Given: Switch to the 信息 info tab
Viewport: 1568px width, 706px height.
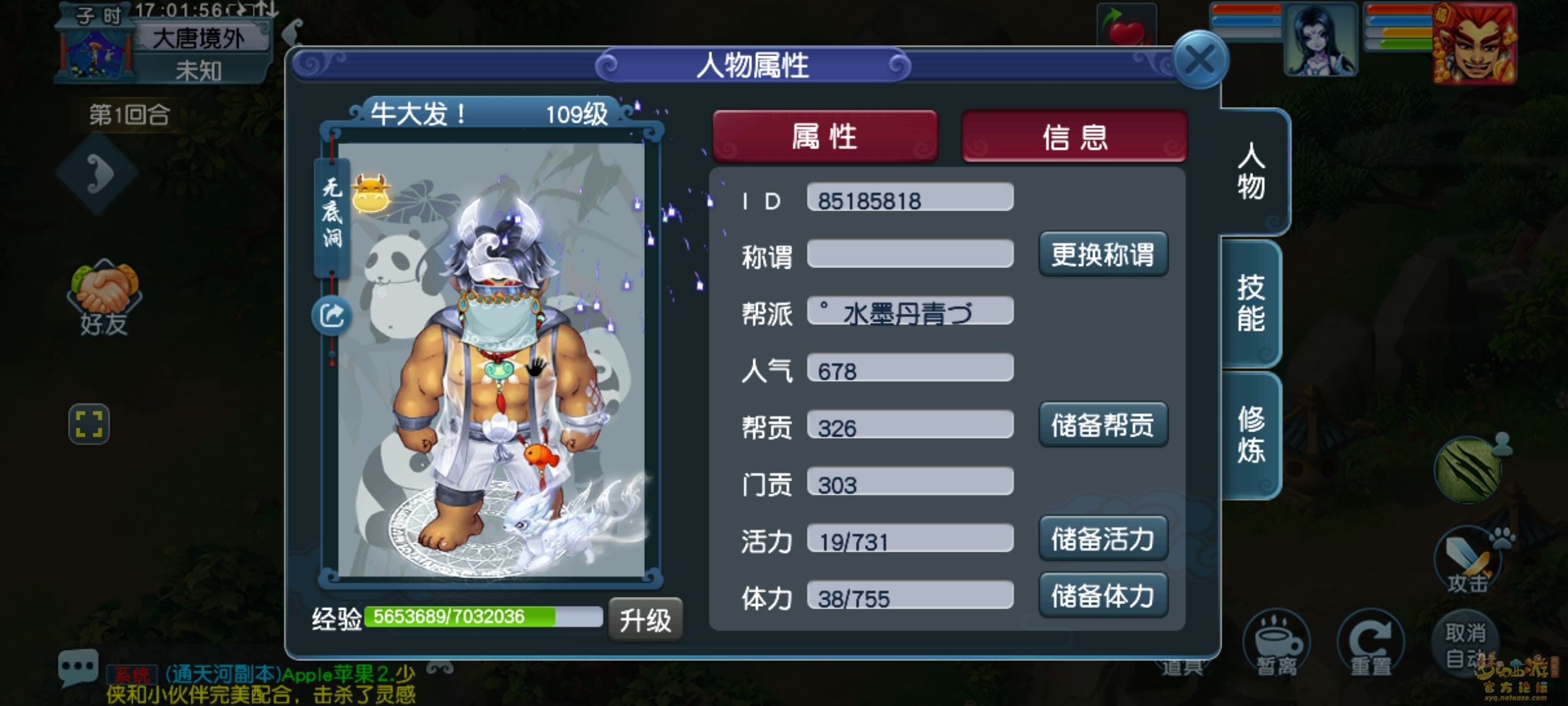Looking at the screenshot, I should coord(1075,136).
